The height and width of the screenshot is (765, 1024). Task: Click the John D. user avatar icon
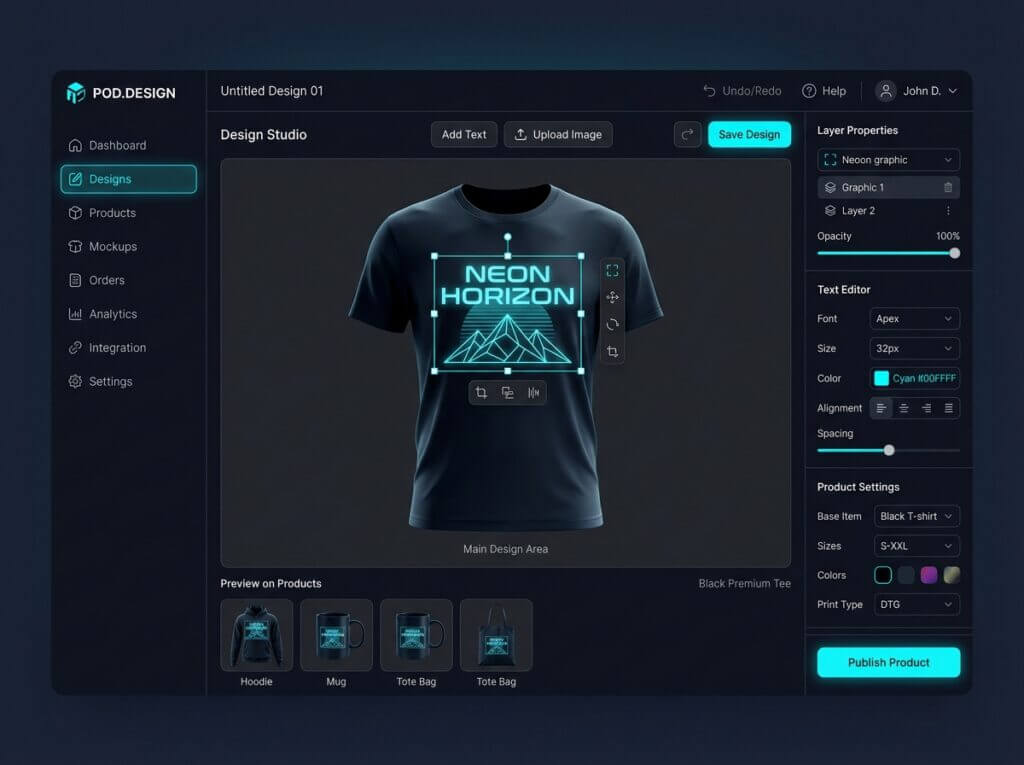(886, 91)
